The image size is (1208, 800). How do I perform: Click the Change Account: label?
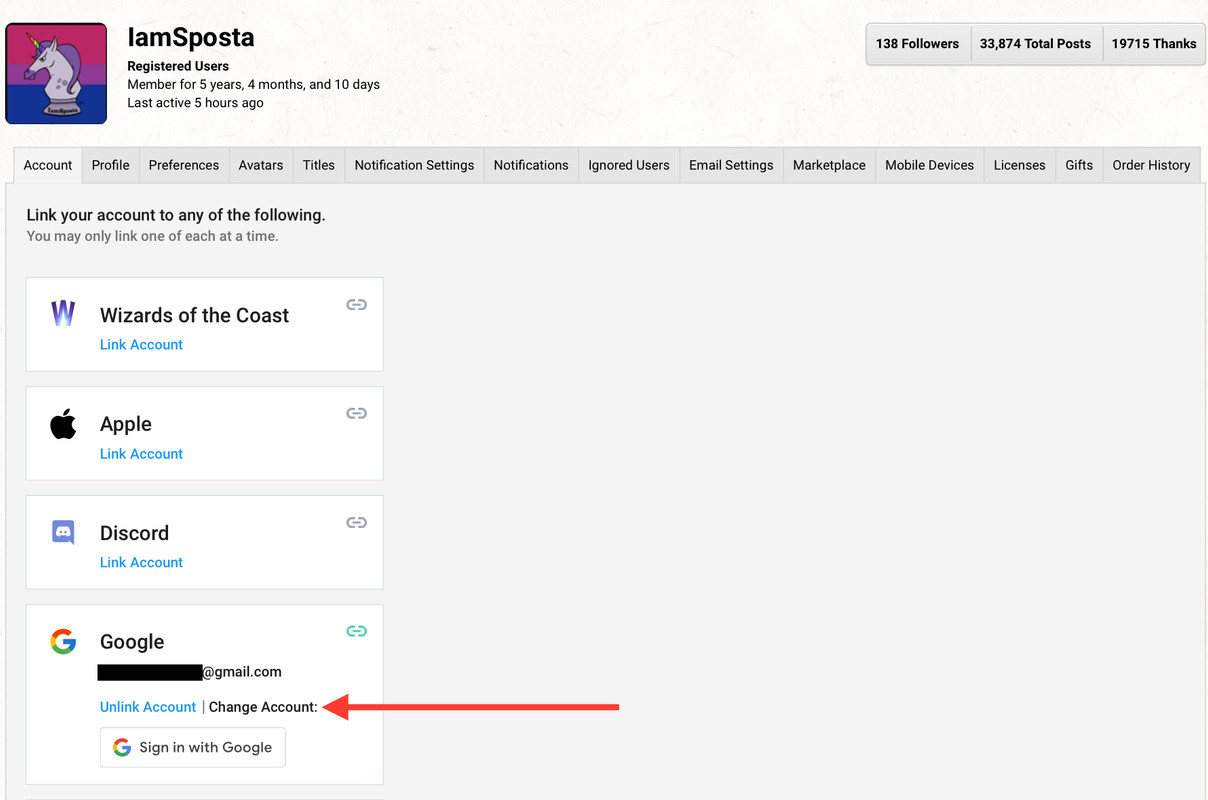(263, 707)
